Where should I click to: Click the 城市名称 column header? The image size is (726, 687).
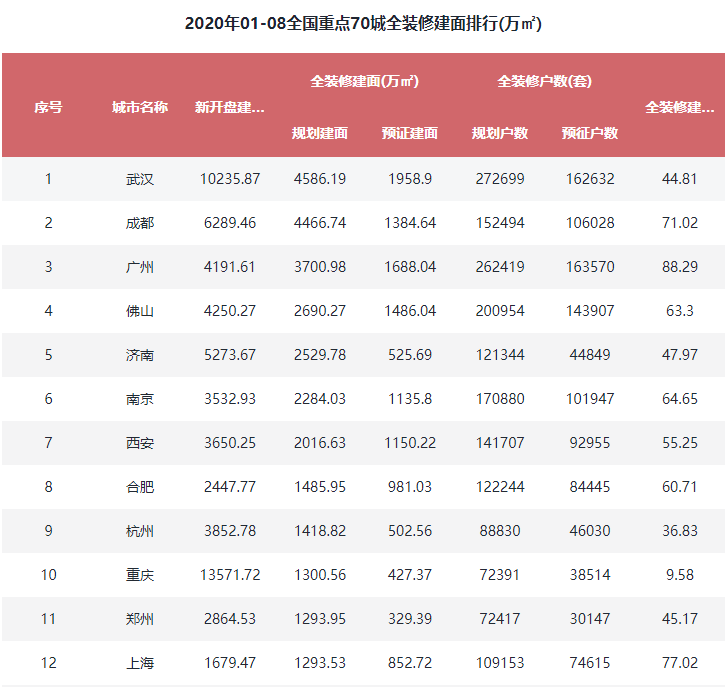139,107
